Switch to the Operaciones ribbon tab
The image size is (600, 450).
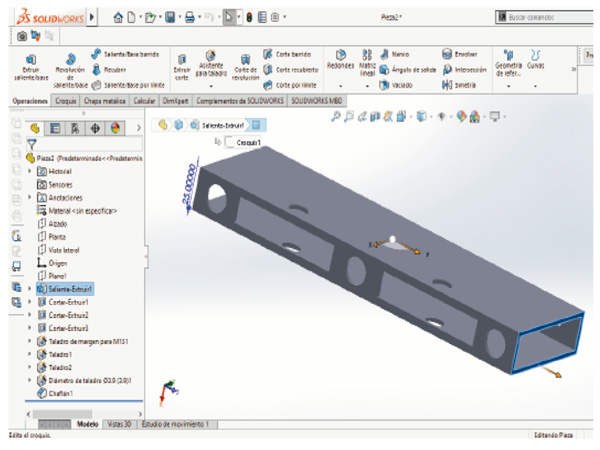[x=30, y=101]
